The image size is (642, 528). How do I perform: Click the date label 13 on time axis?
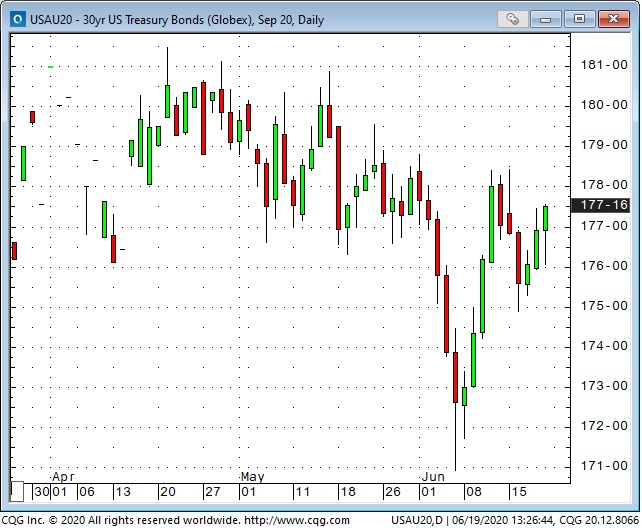[x=123, y=492]
